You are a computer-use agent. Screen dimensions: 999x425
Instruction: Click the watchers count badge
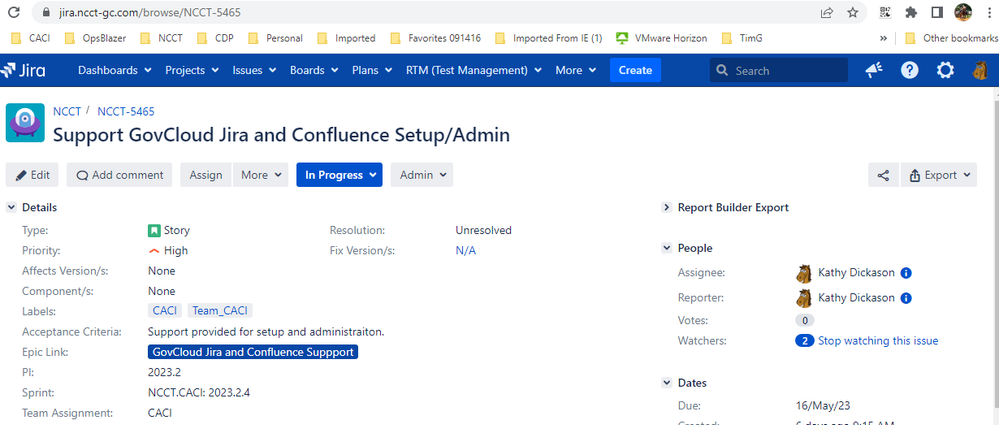[805, 341]
